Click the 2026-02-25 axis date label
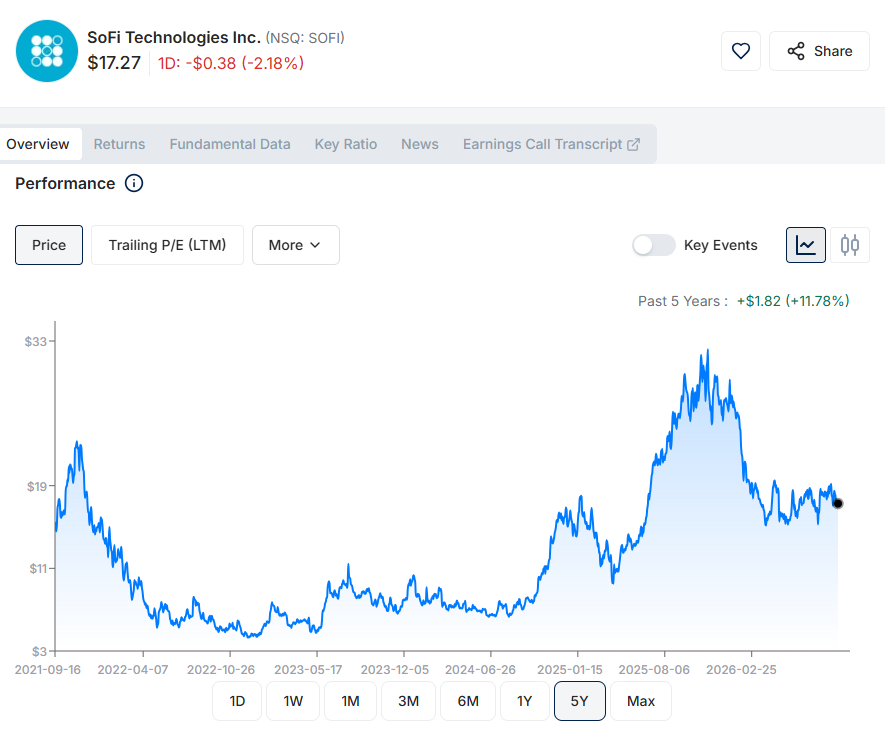 coord(741,669)
